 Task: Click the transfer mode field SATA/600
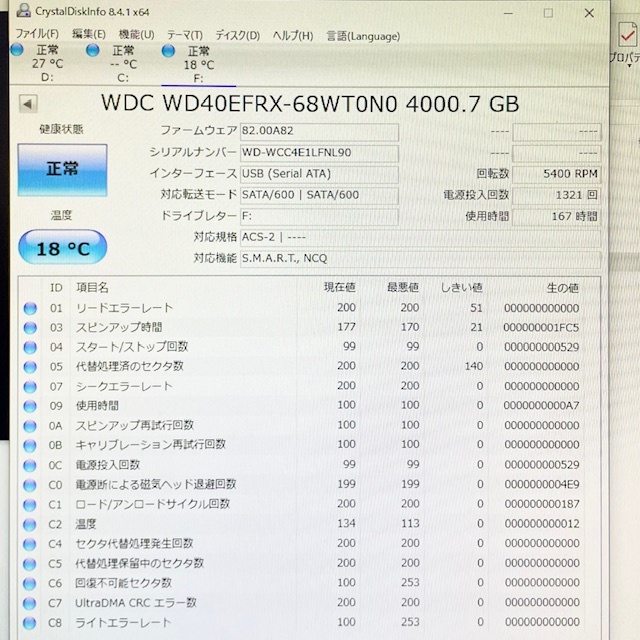pos(319,195)
